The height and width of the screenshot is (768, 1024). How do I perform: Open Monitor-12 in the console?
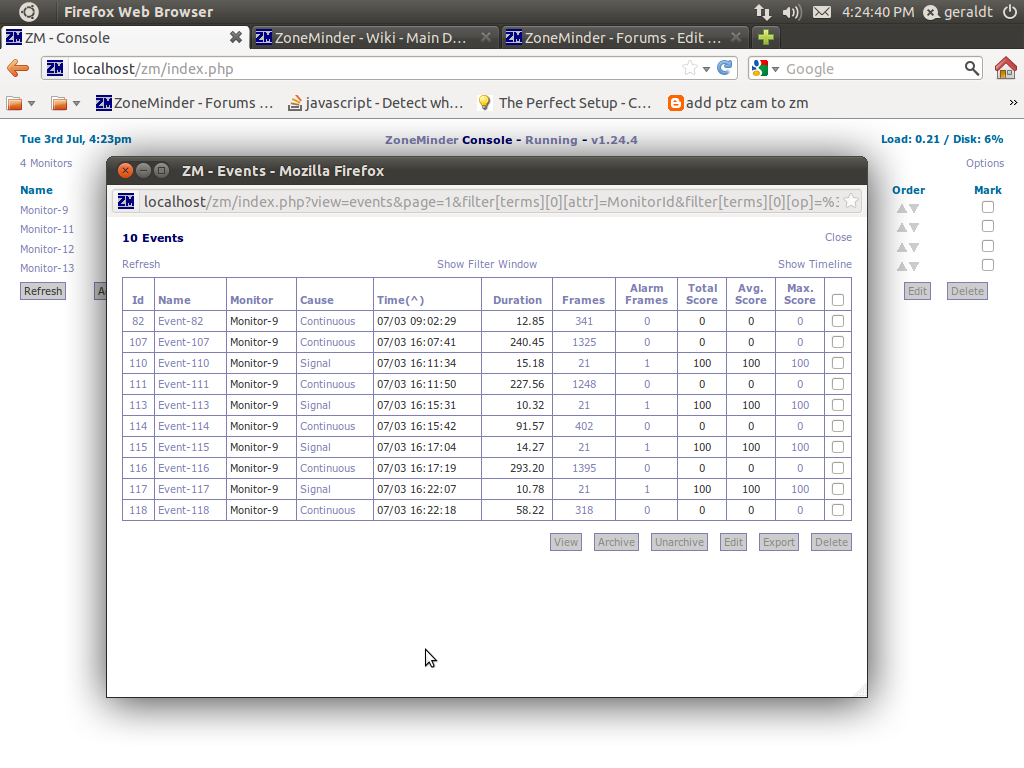point(47,249)
